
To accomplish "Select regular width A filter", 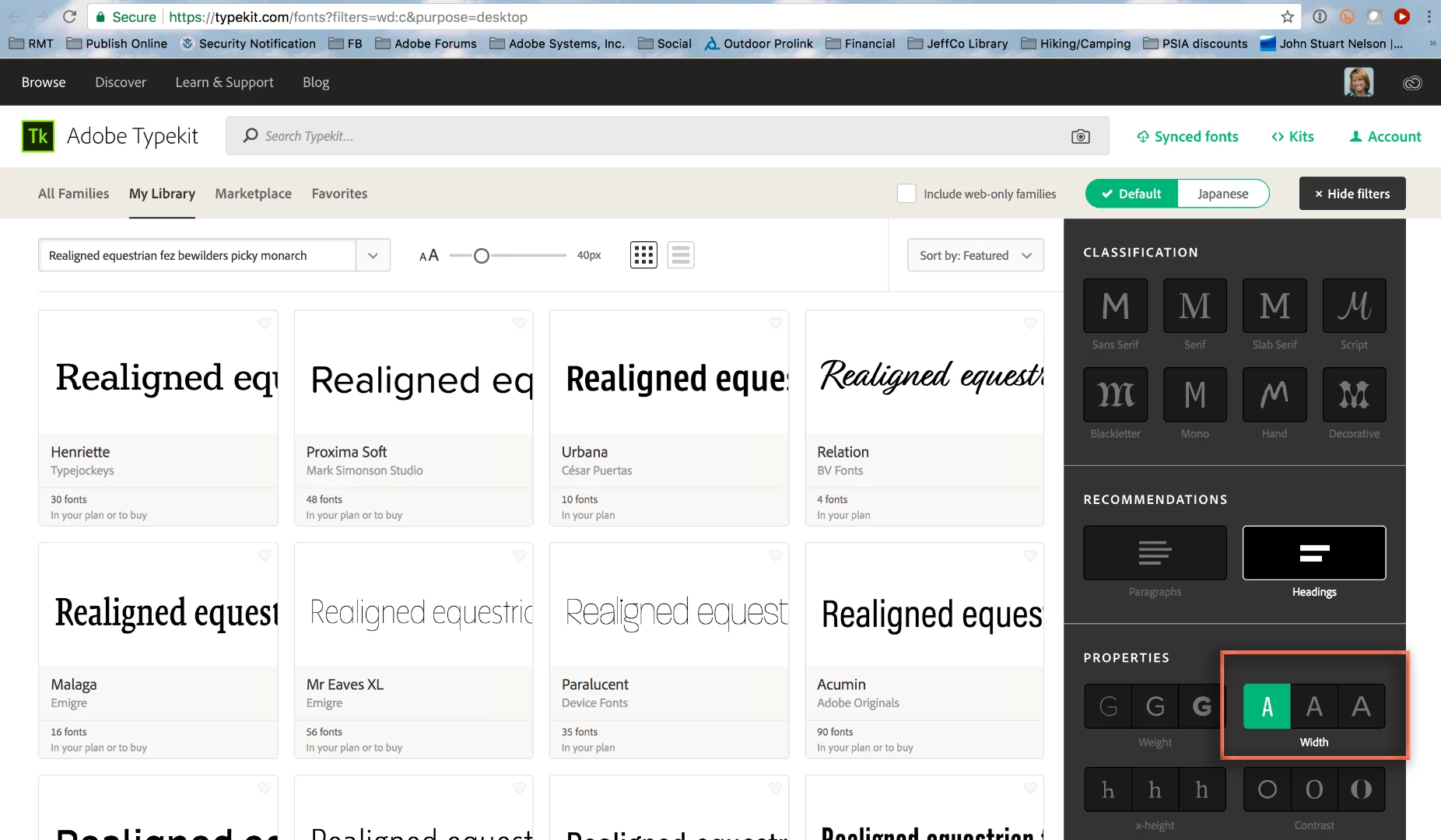I will coord(1314,706).
